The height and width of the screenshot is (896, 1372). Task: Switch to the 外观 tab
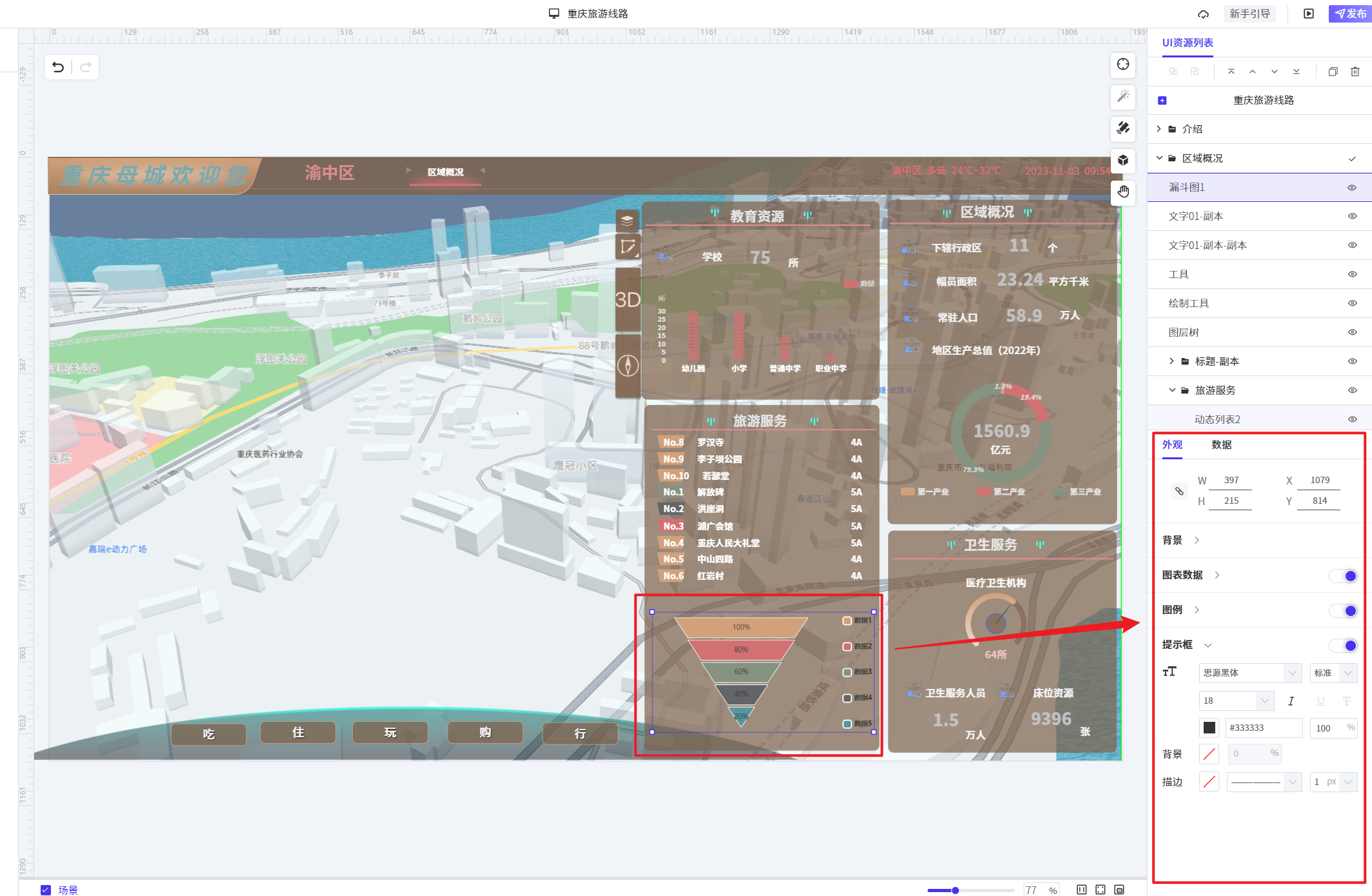(x=1172, y=445)
